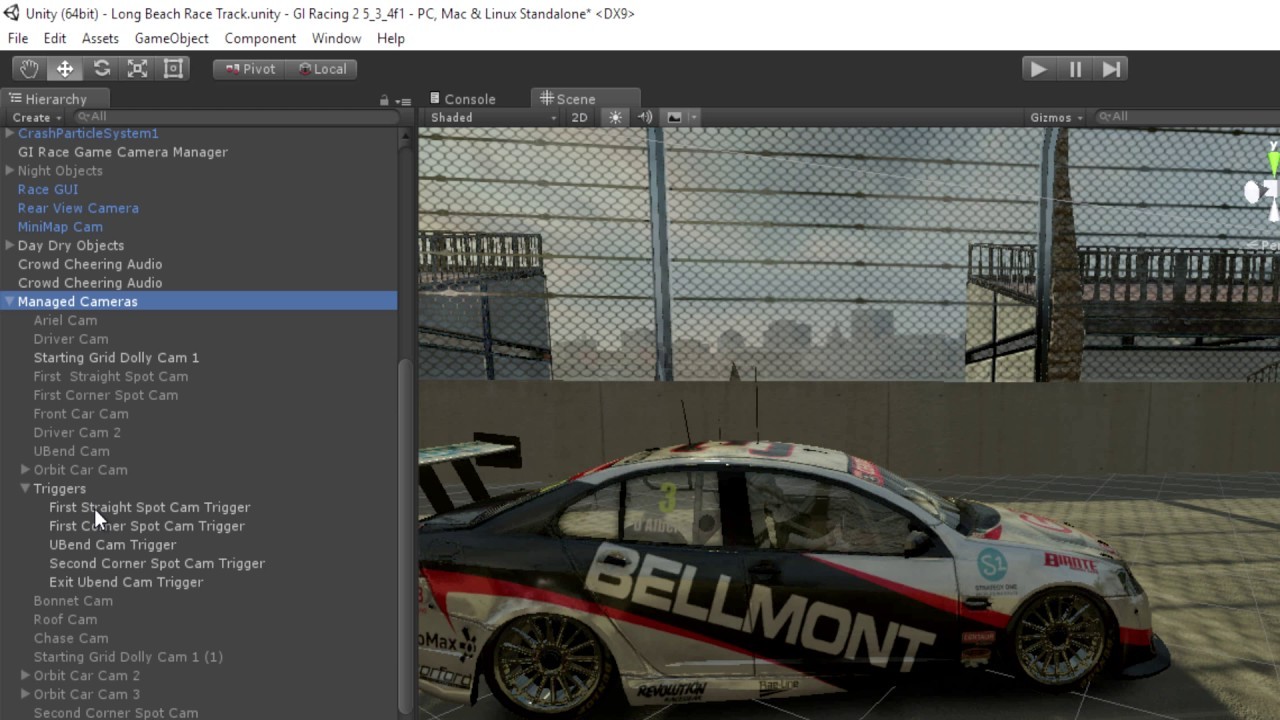Select Starting Grid Dolly Cam 1

pyautogui.click(x=116, y=357)
